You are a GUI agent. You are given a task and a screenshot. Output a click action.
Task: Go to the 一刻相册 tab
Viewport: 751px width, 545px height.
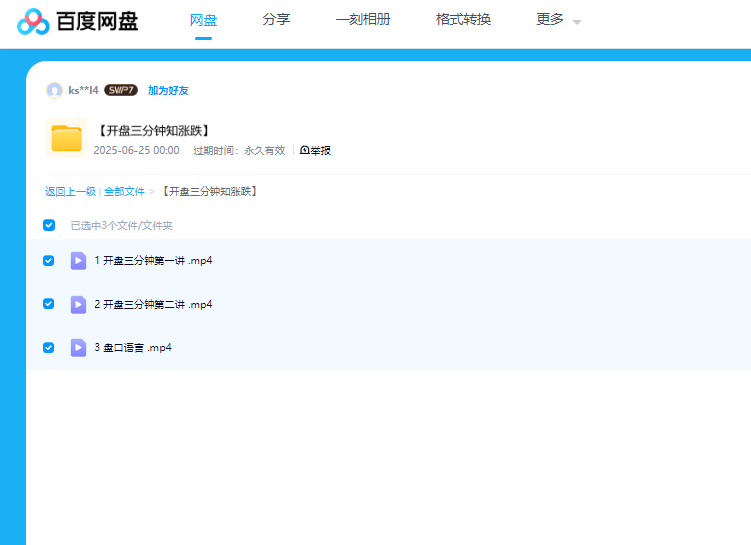(x=363, y=20)
